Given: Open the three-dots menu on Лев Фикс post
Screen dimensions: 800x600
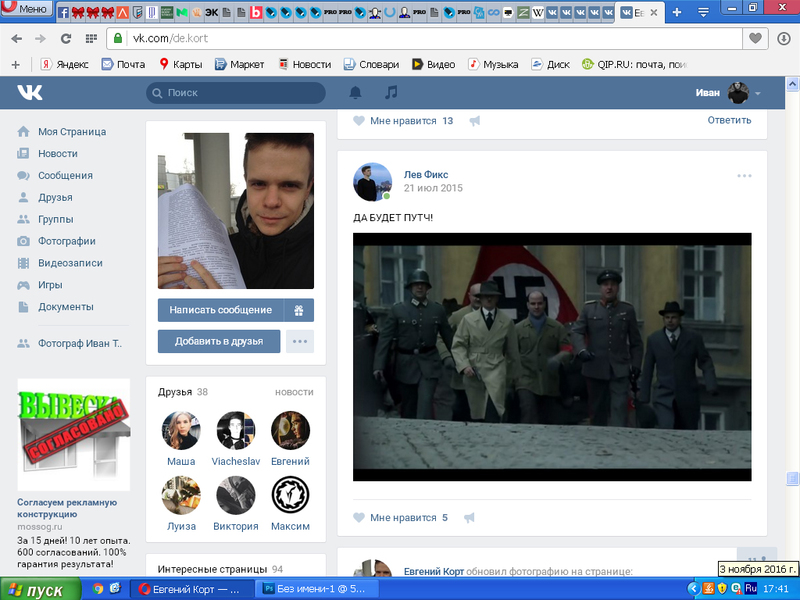Looking at the screenshot, I should (744, 176).
